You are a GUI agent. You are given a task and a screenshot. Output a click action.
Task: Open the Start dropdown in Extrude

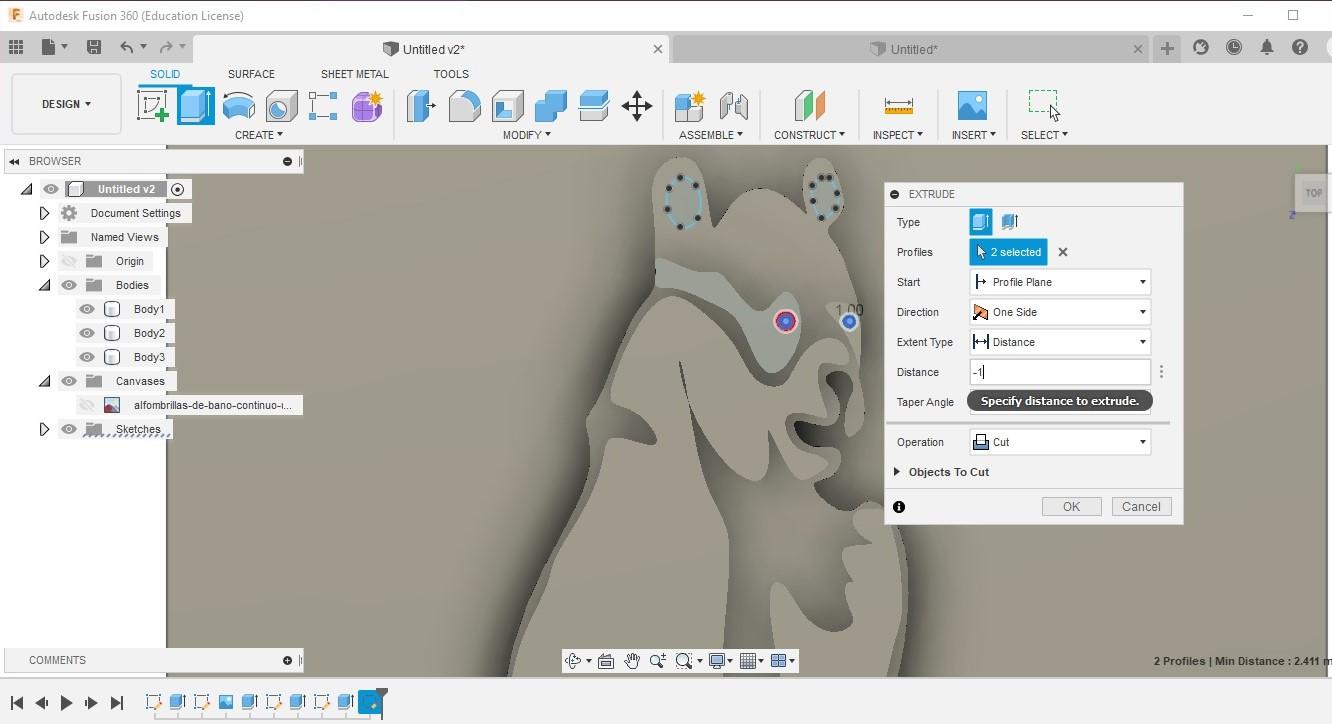pyautogui.click(x=1060, y=282)
